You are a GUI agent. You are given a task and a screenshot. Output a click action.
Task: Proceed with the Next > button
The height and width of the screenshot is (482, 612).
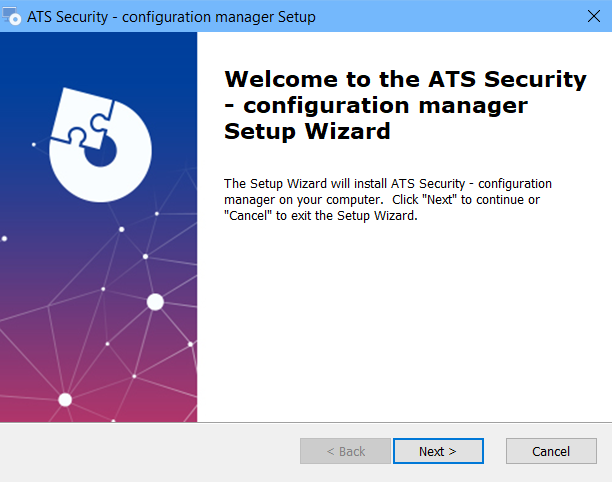438,451
